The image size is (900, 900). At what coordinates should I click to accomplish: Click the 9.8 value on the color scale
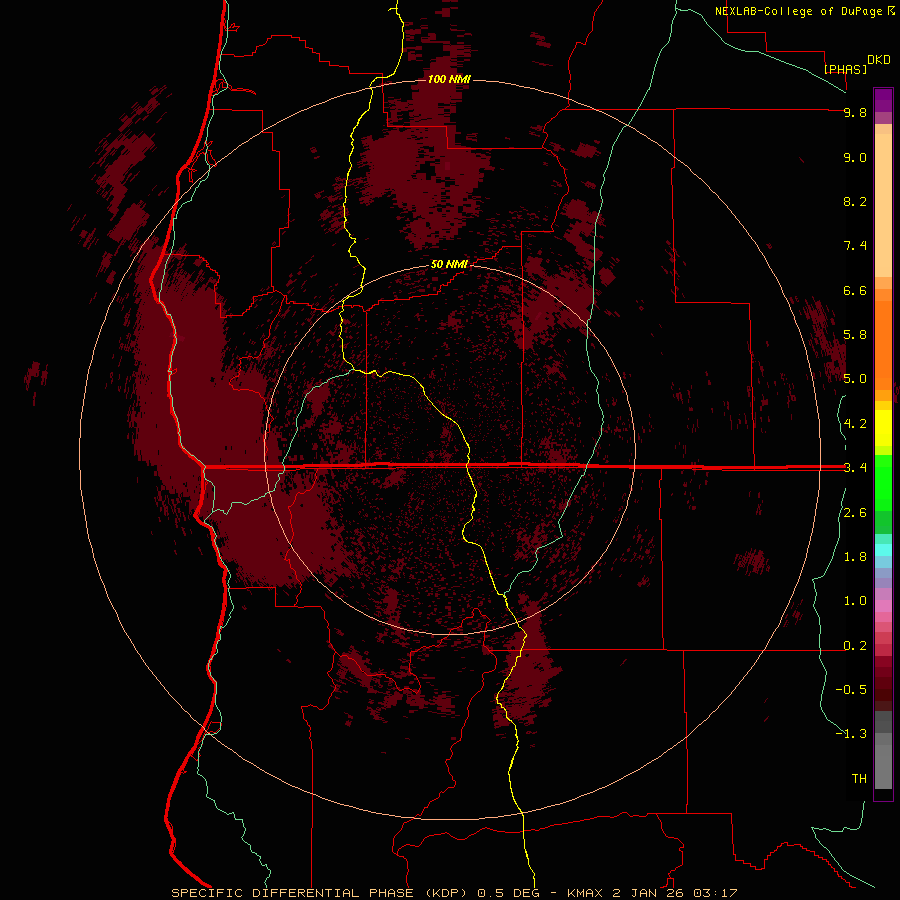click(855, 112)
